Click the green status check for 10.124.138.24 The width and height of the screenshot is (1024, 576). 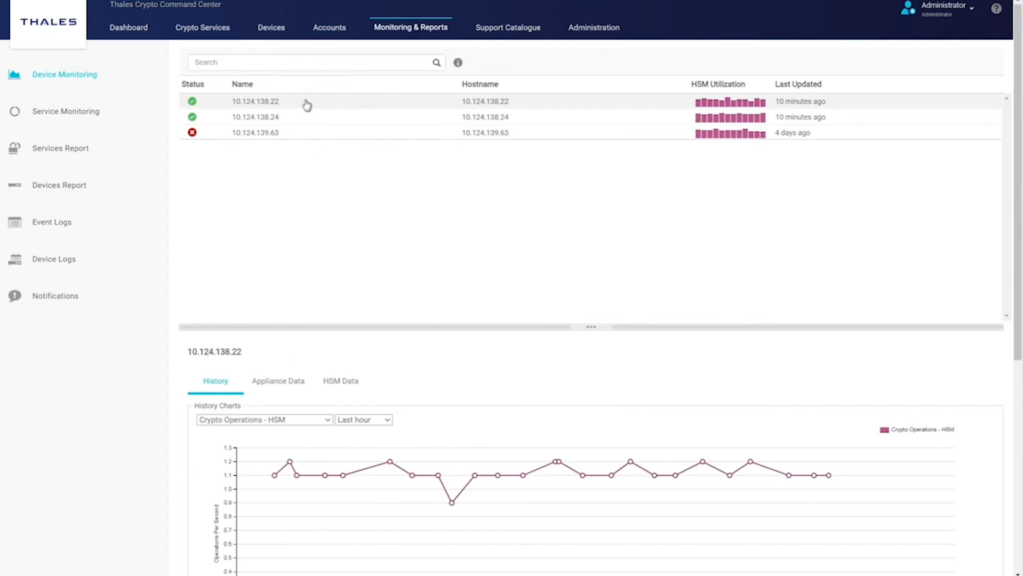(x=192, y=117)
